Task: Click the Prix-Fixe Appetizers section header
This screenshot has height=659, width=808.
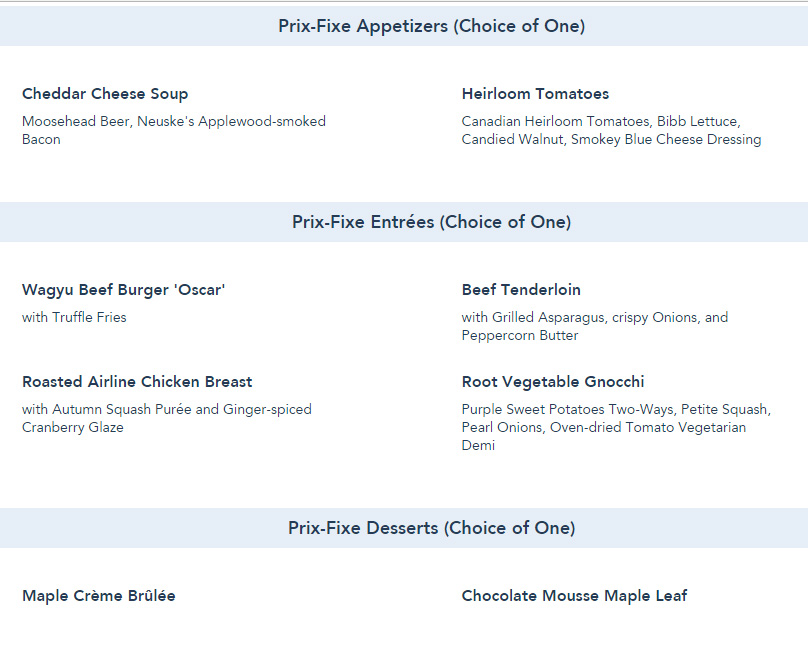Action: 431,26
